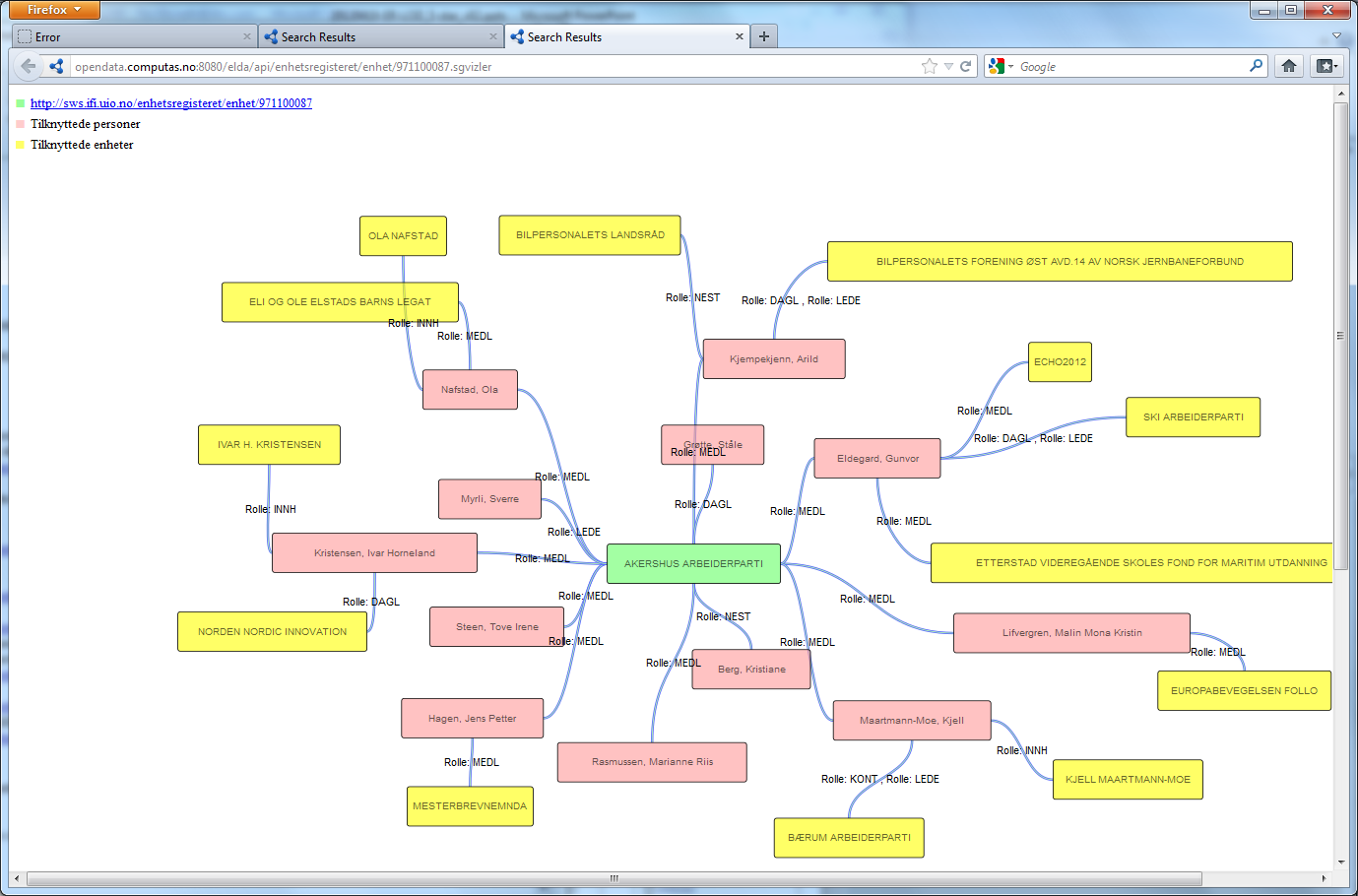Bookmark this page with the star icon
This screenshot has height=896, width=1358.
929,66
